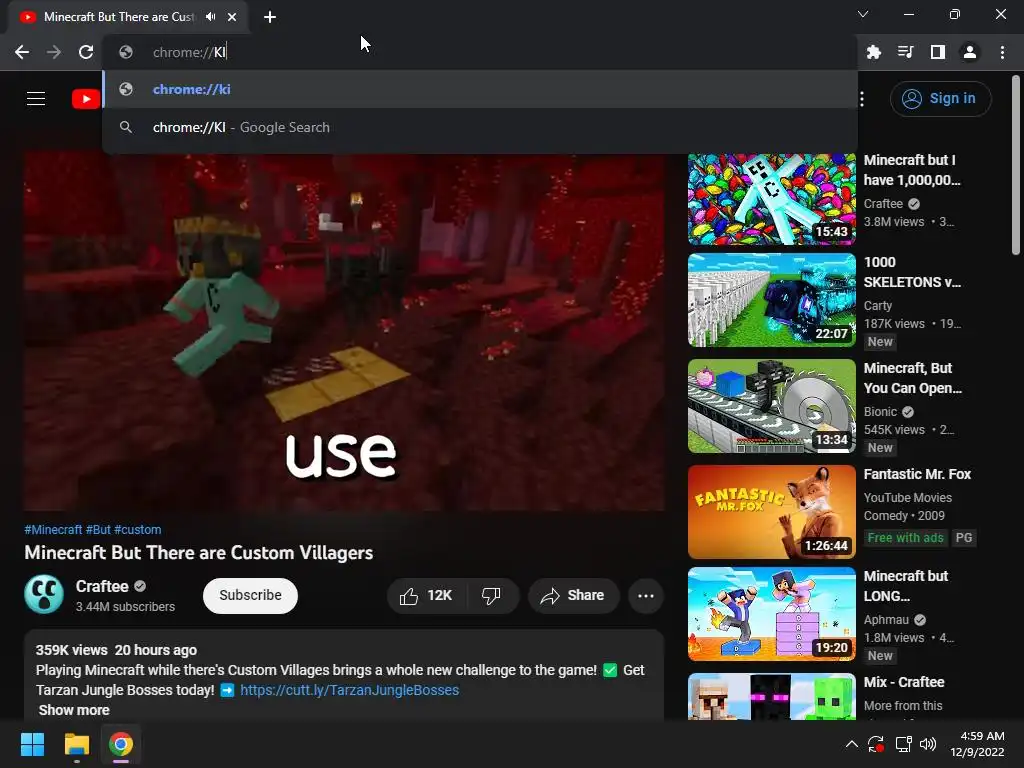Click the Free with ads badge
The image size is (1024, 768).
(x=905, y=537)
